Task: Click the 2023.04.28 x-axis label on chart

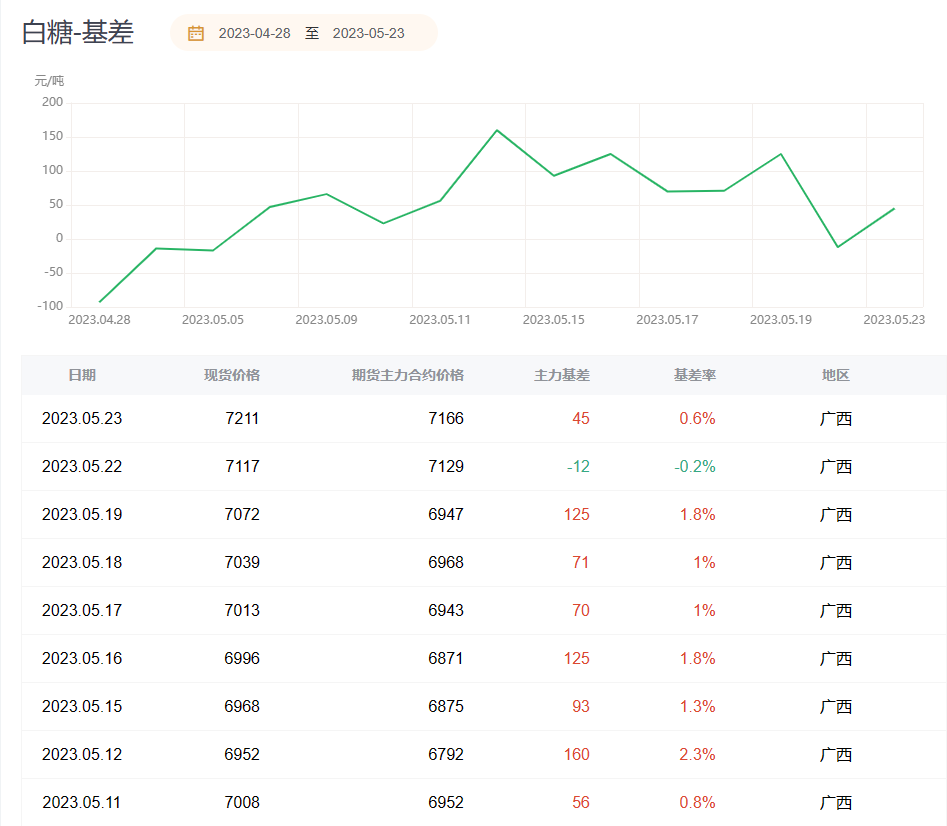Action: pos(98,319)
